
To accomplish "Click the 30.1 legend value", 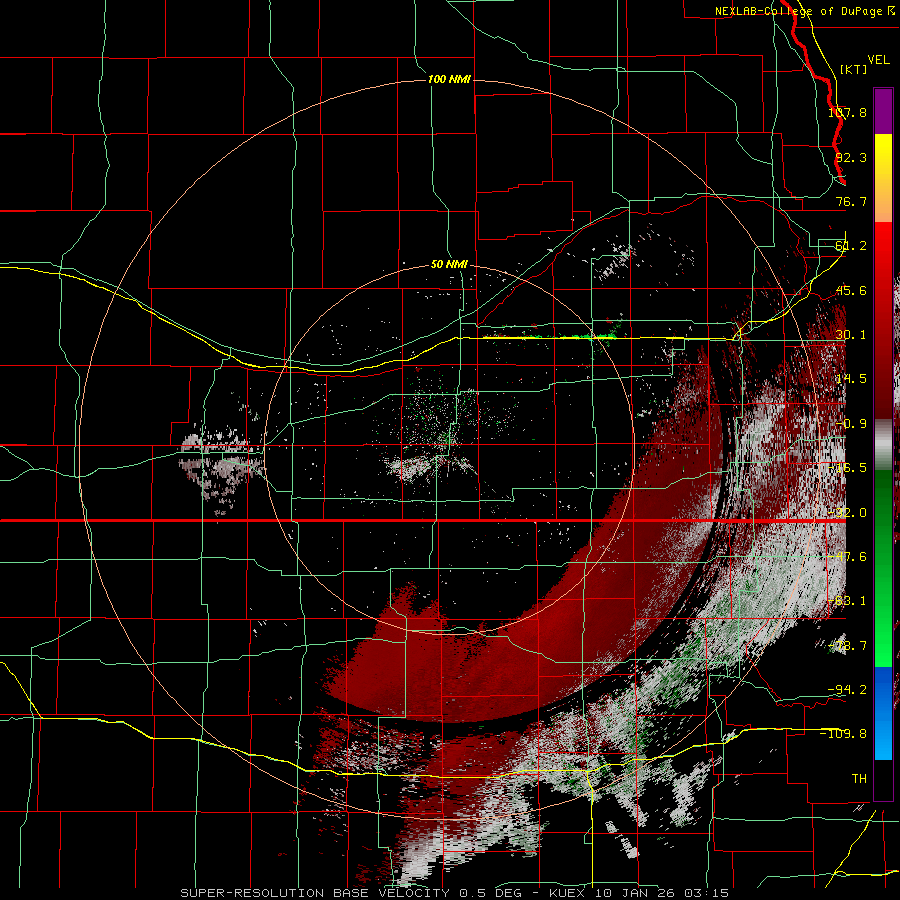I will (x=851, y=335).
